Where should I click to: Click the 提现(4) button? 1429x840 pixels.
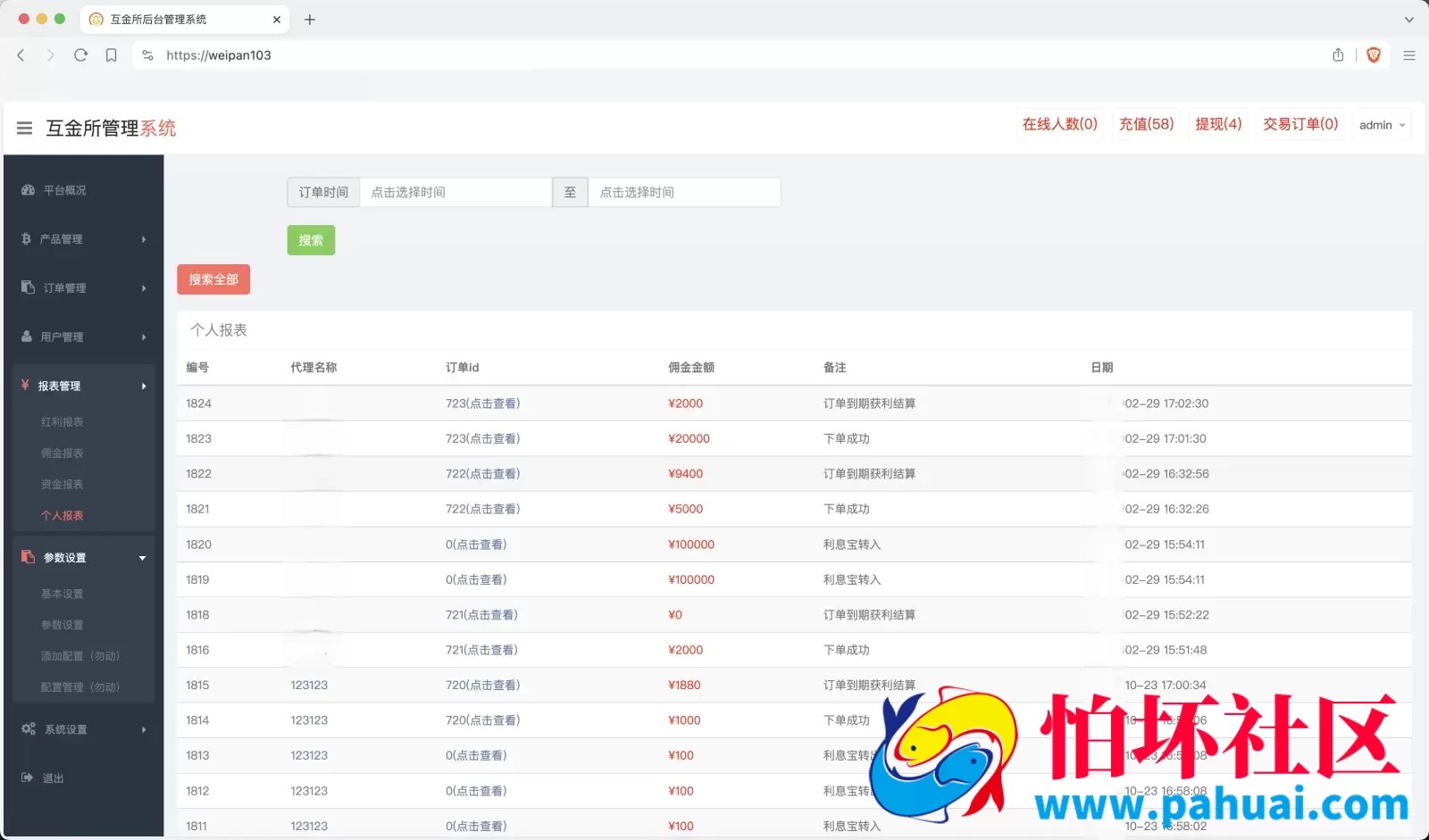[1218, 124]
